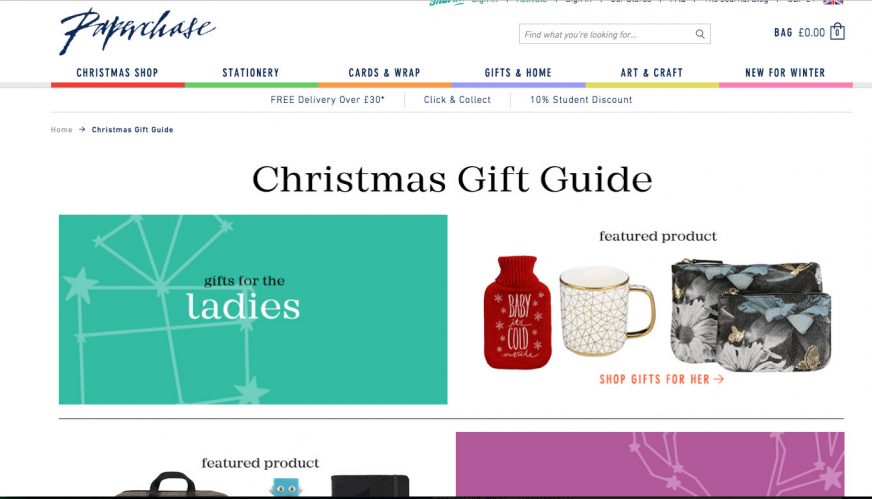Click the Paperchase logo
The width and height of the screenshot is (872, 499).
pyautogui.click(x=137, y=31)
